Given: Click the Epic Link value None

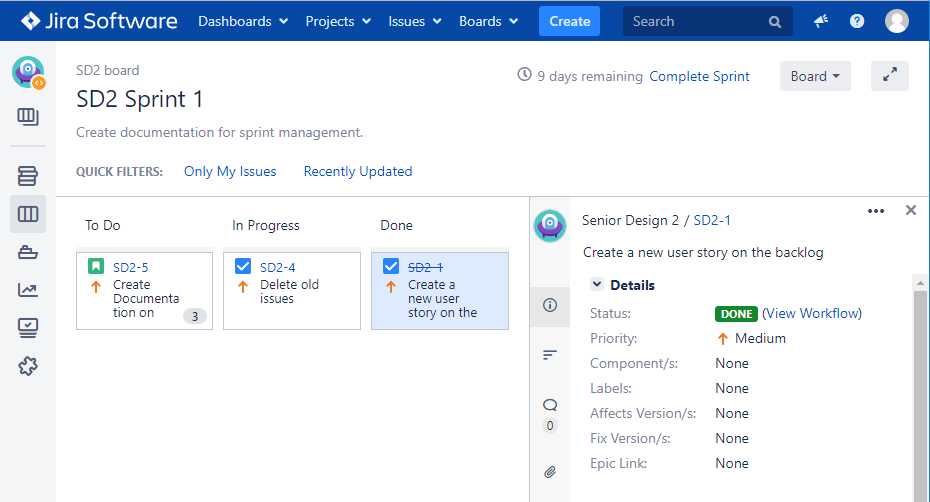Looking at the screenshot, I should point(732,463).
